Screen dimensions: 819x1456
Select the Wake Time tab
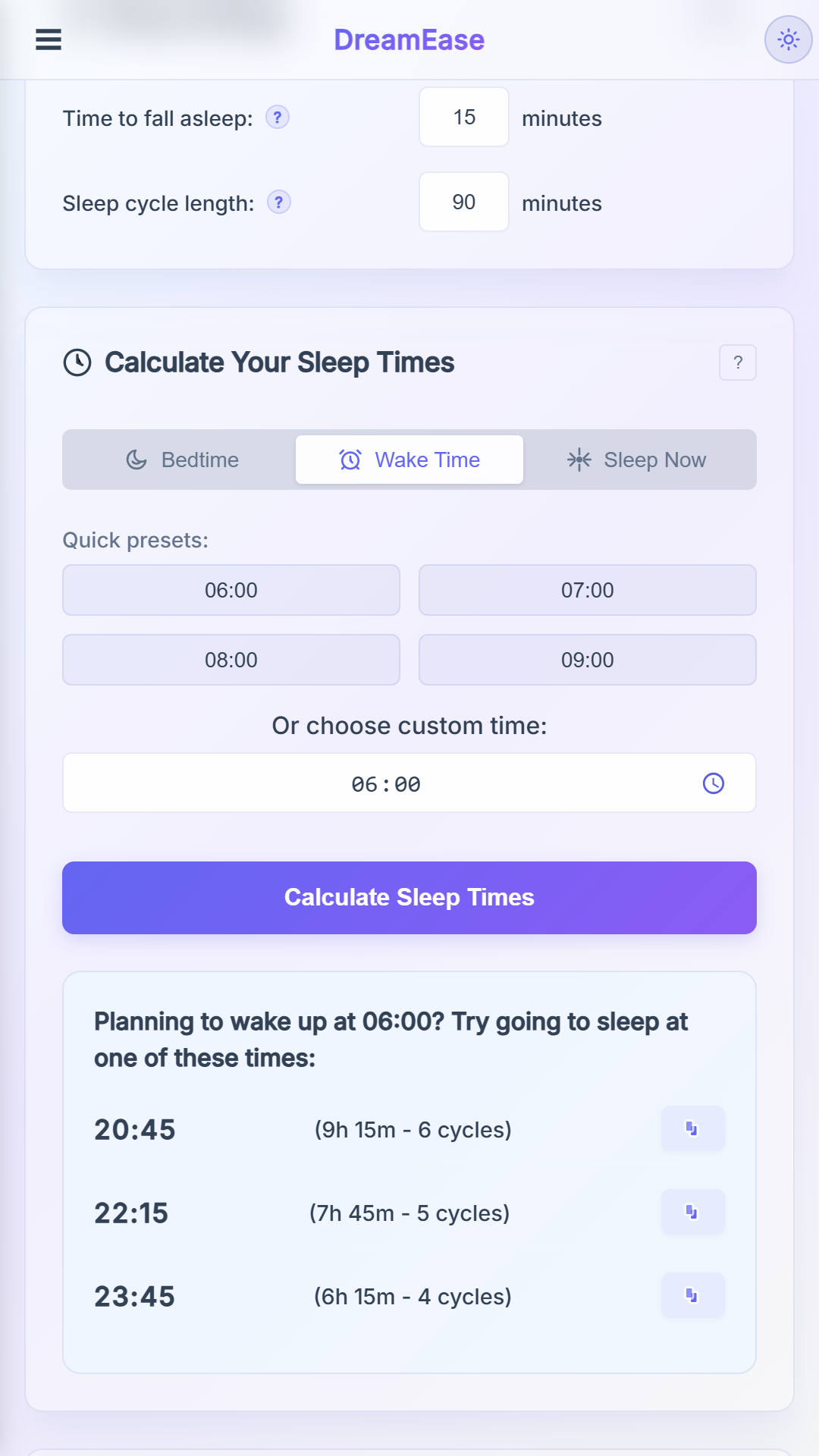coord(409,460)
